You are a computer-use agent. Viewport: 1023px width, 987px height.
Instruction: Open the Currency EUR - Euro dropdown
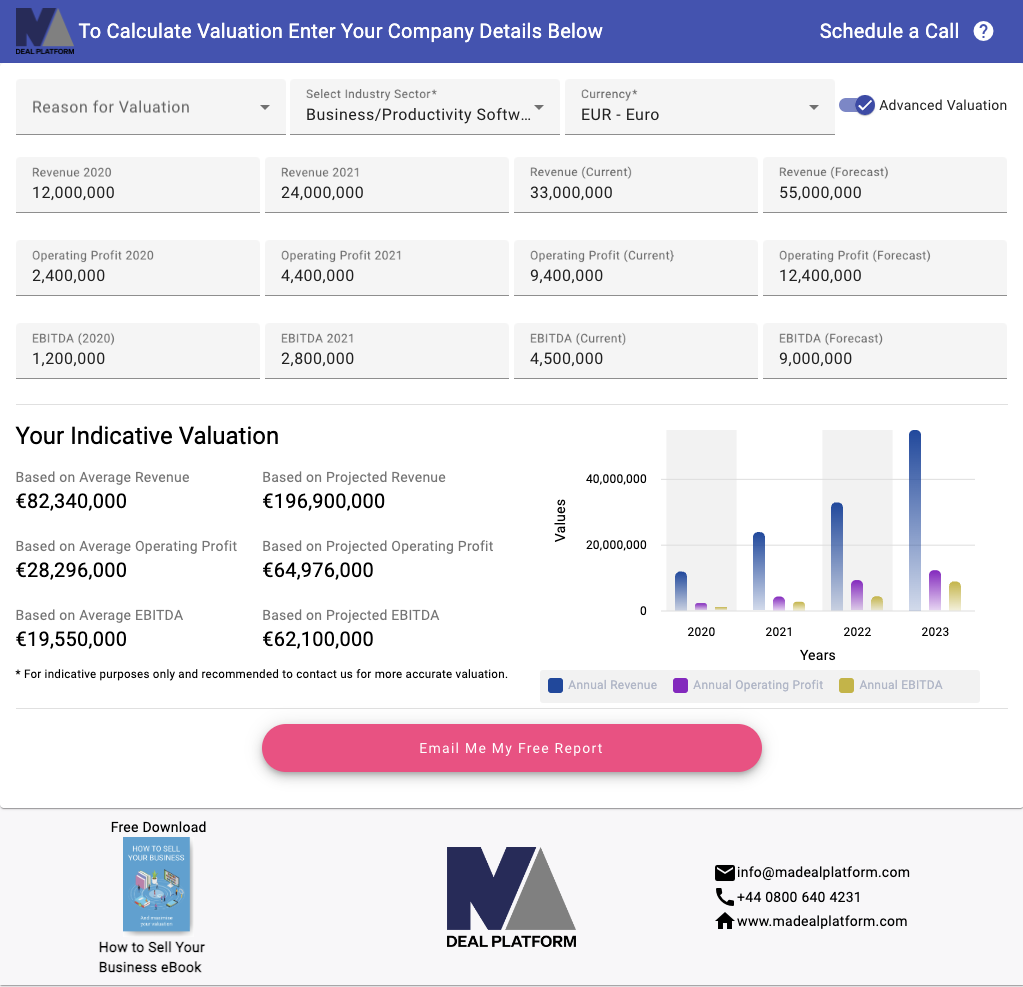pos(699,107)
